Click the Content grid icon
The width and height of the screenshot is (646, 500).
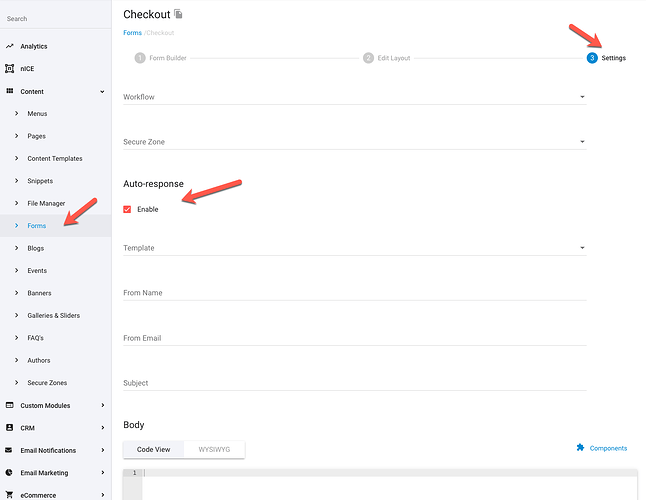click(x=9, y=91)
